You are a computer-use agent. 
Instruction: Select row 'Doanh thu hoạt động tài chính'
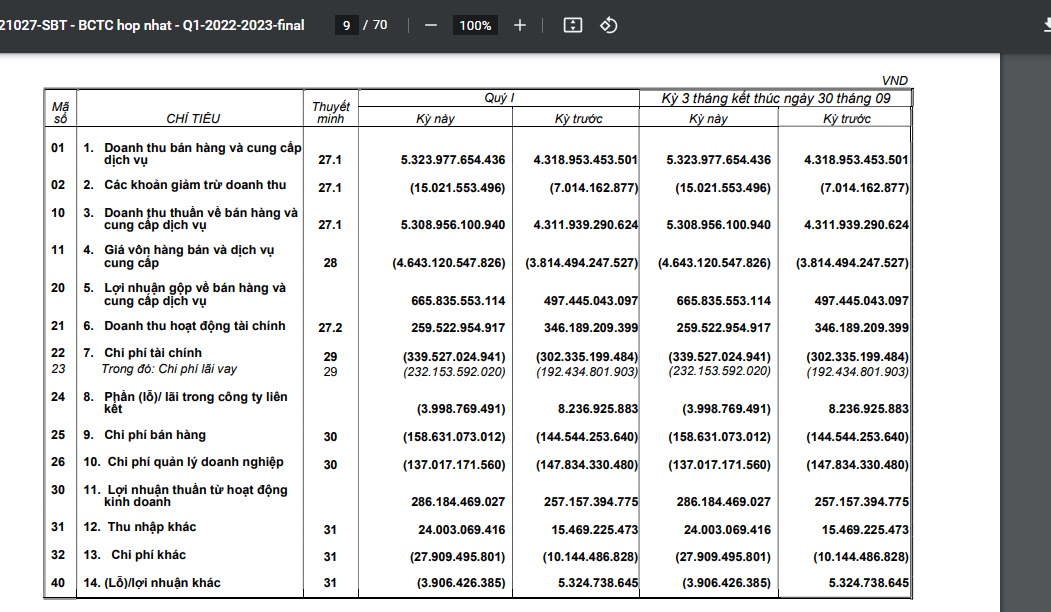coord(195,326)
